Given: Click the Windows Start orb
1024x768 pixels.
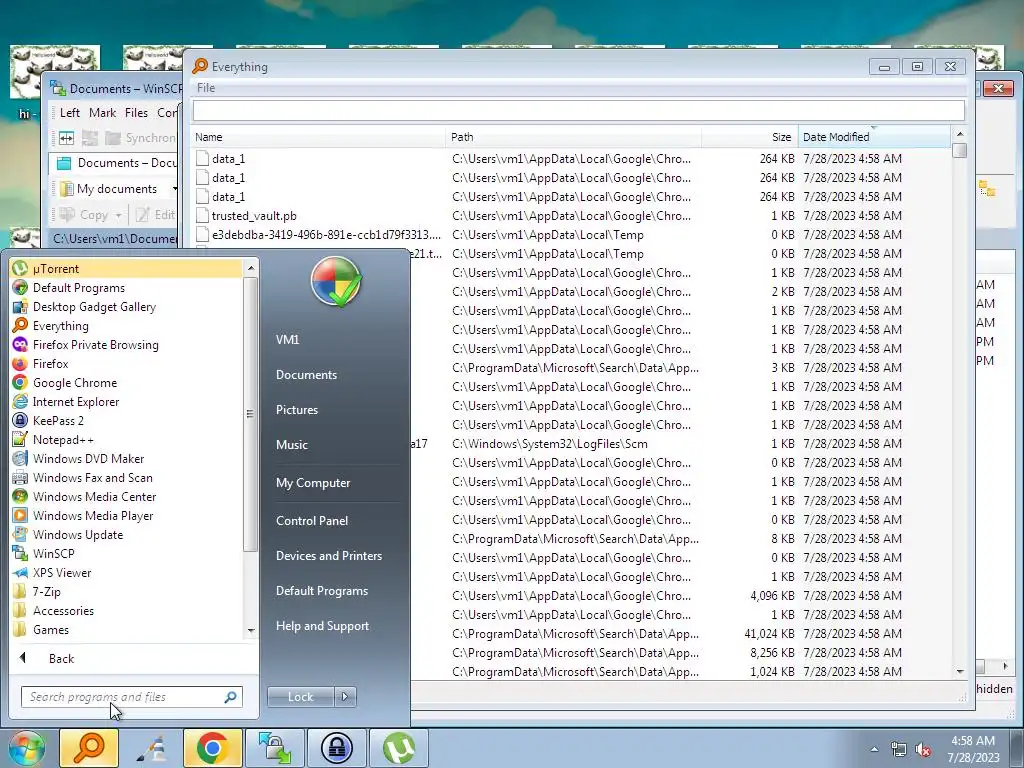Looking at the screenshot, I should [26, 748].
